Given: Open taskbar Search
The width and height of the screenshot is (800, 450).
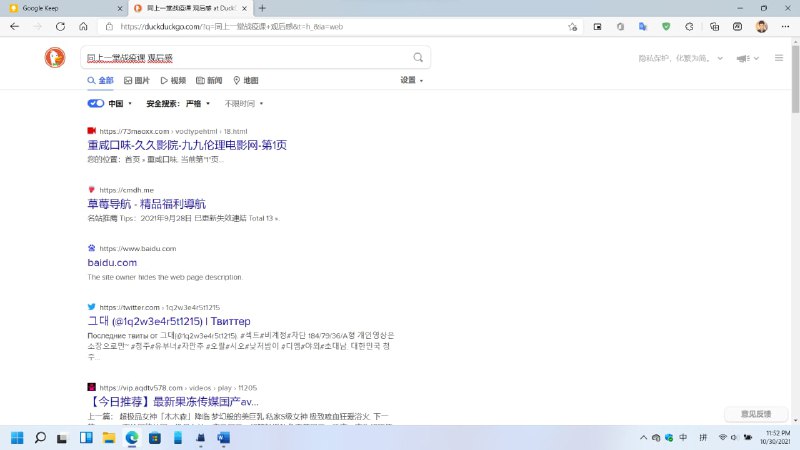Looking at the screenshot, I should tap(40, 438).
